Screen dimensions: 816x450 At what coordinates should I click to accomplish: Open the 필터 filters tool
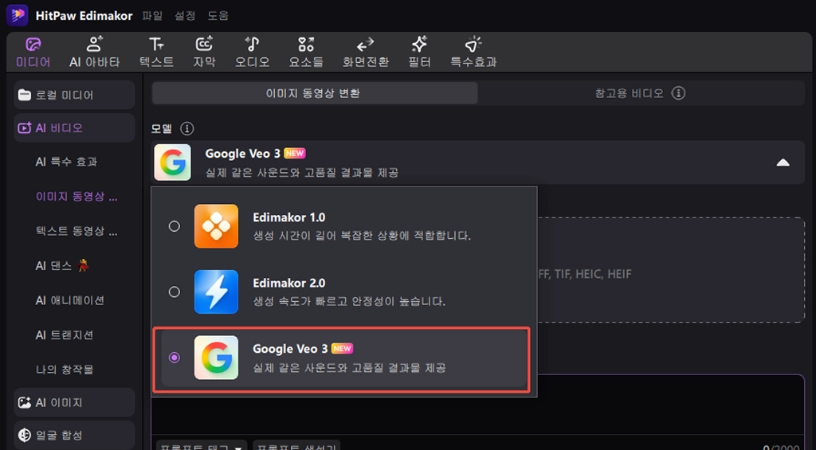pyautogui.click(x=419, y=53)
